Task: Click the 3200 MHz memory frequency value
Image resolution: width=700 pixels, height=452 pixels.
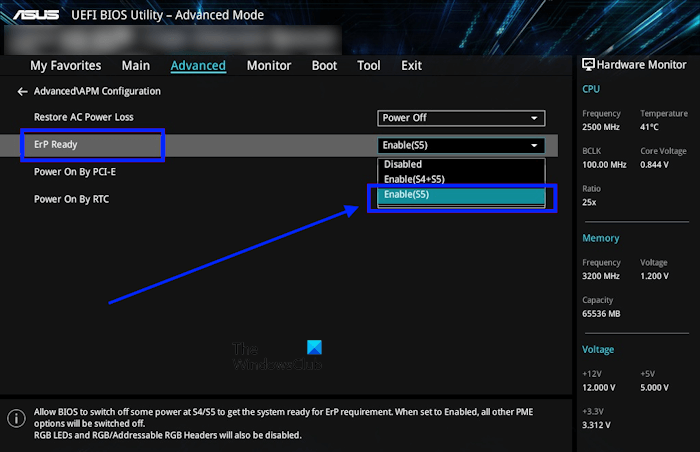Action: 600,276
